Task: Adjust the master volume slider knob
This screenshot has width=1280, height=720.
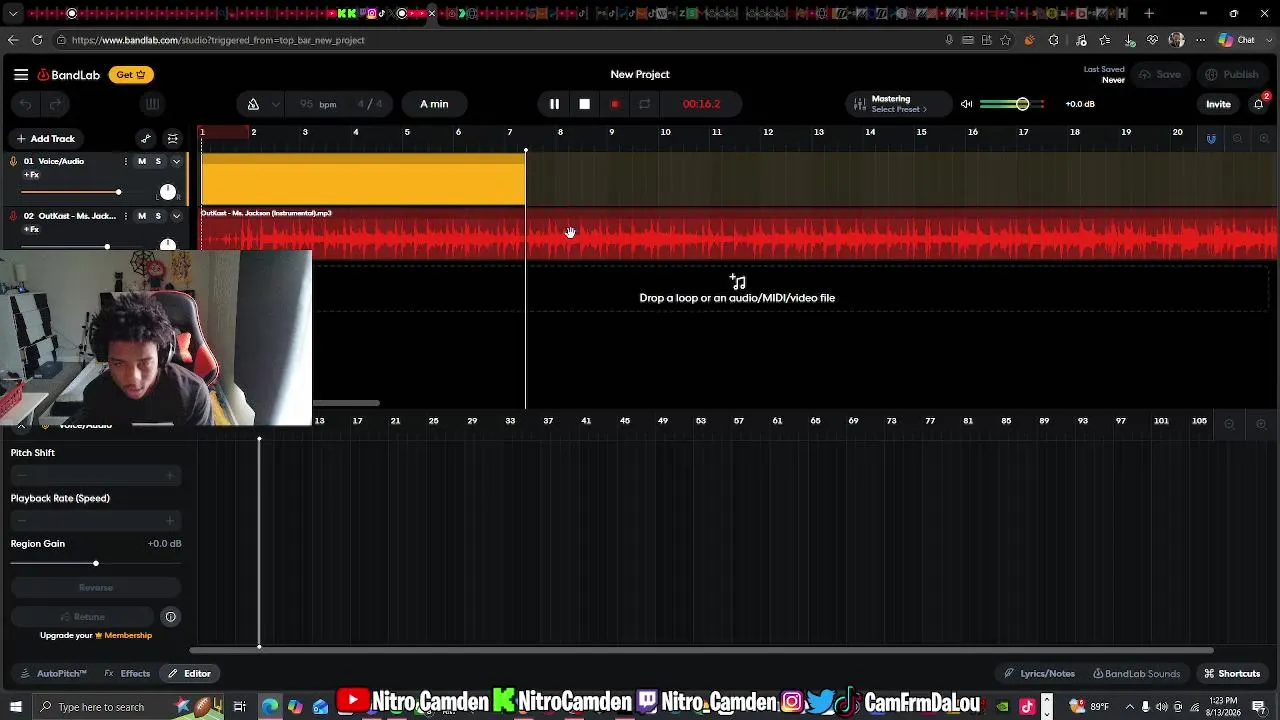Action: point(1022,104)
